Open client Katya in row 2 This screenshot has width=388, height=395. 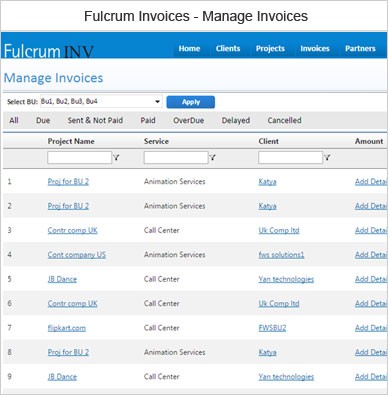coord(267,206)
